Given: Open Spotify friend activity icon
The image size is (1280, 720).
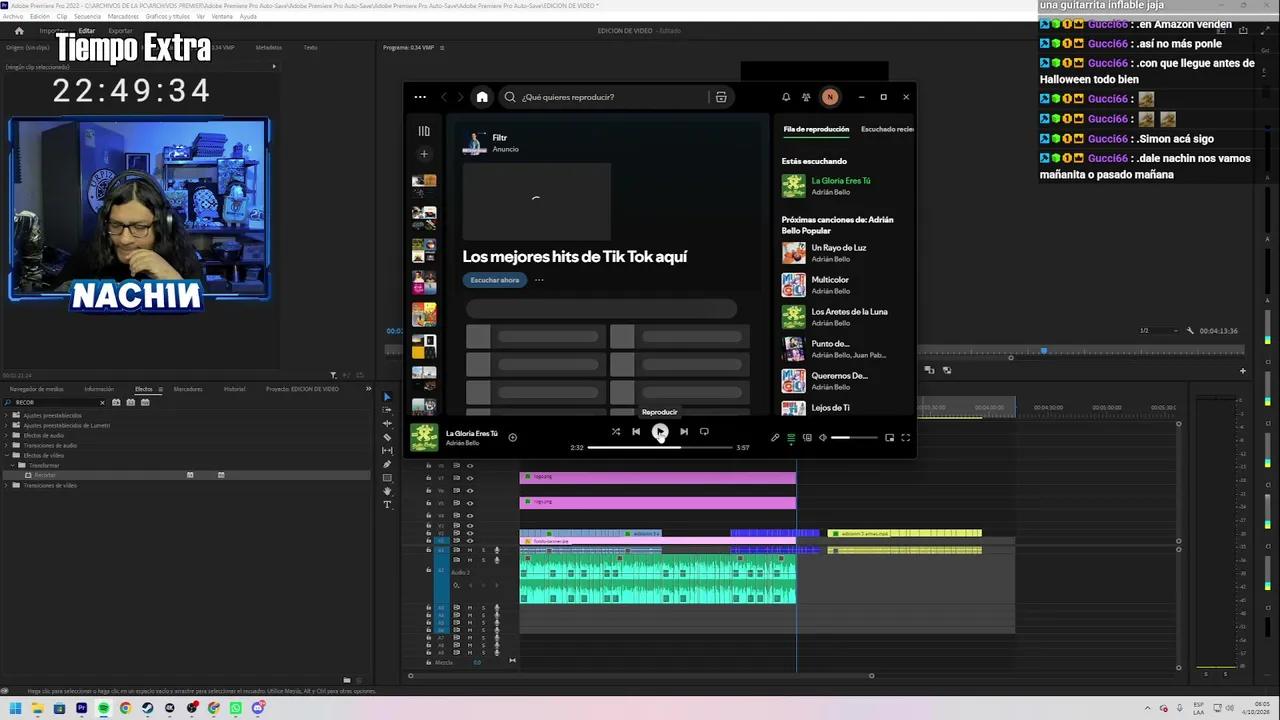Looking at the screenshot, I should point(806,97).
